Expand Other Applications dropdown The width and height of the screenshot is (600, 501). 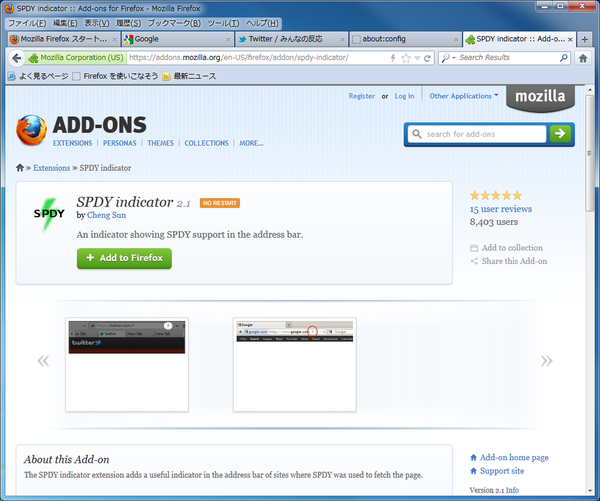[464, 96]
